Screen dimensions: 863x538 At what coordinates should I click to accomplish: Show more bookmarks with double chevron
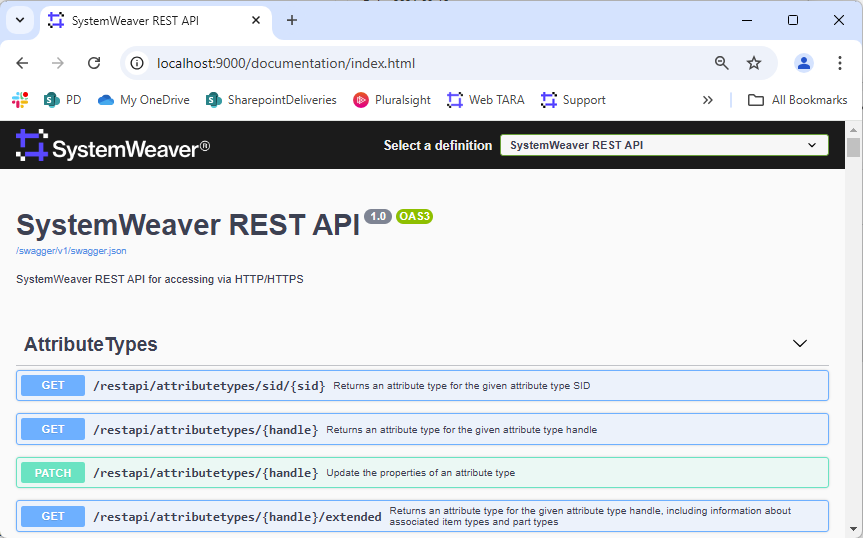coord(708,100)
